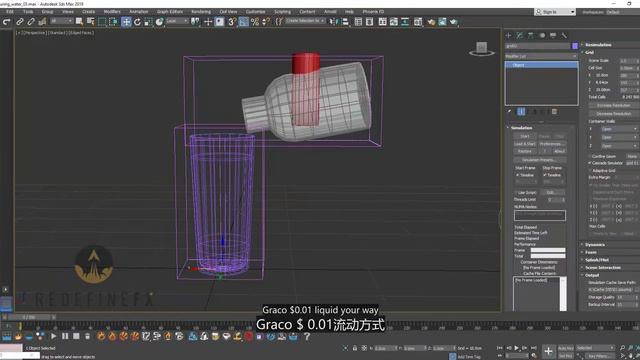
Task: Click the Play button in Phoenix FD toolbar
Action: pos(53,336)
